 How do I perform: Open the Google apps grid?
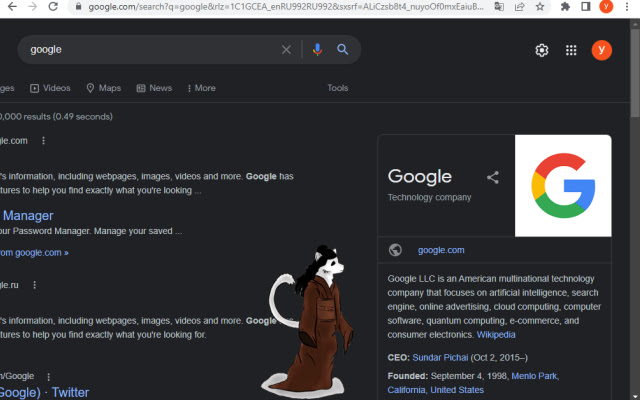571,50
